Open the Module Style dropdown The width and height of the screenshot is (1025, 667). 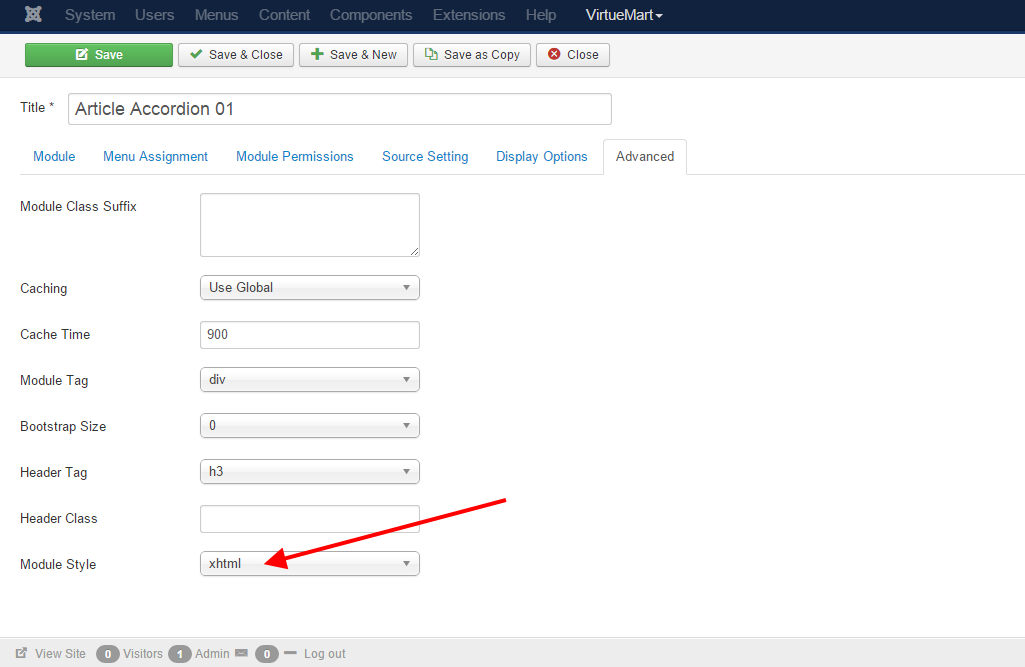point(309,564)
